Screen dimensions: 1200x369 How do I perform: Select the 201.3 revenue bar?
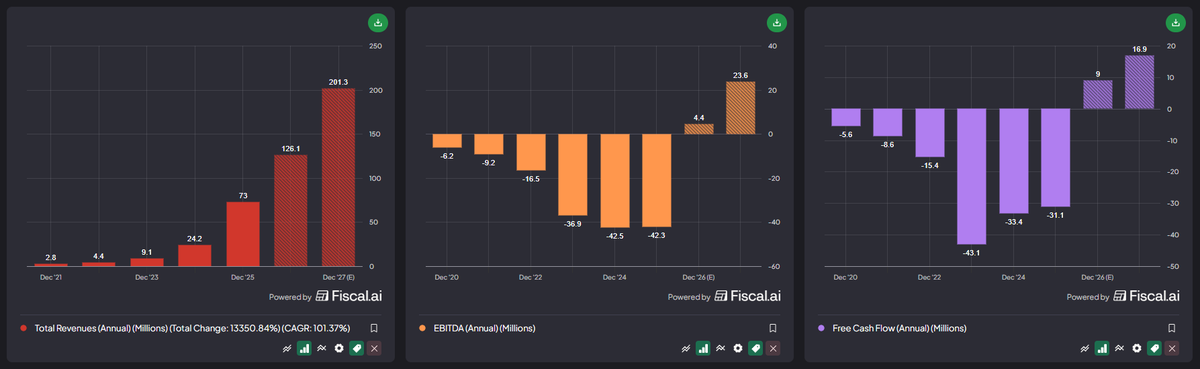coord(340,177)
